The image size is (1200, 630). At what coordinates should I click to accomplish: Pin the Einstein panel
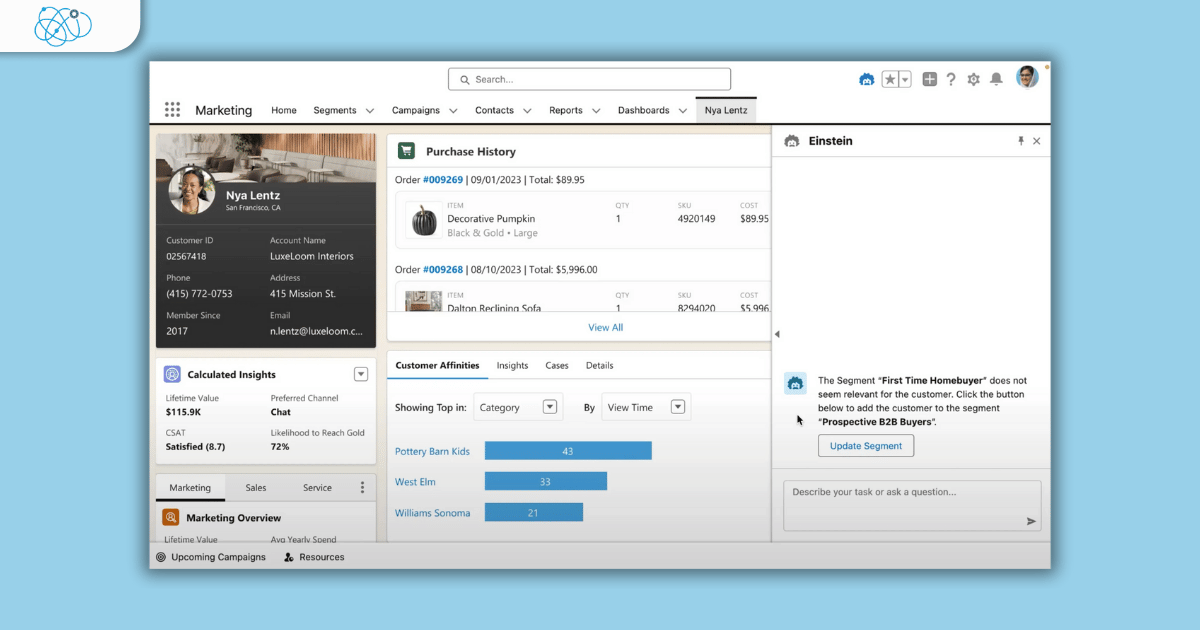coord(1021,141)
